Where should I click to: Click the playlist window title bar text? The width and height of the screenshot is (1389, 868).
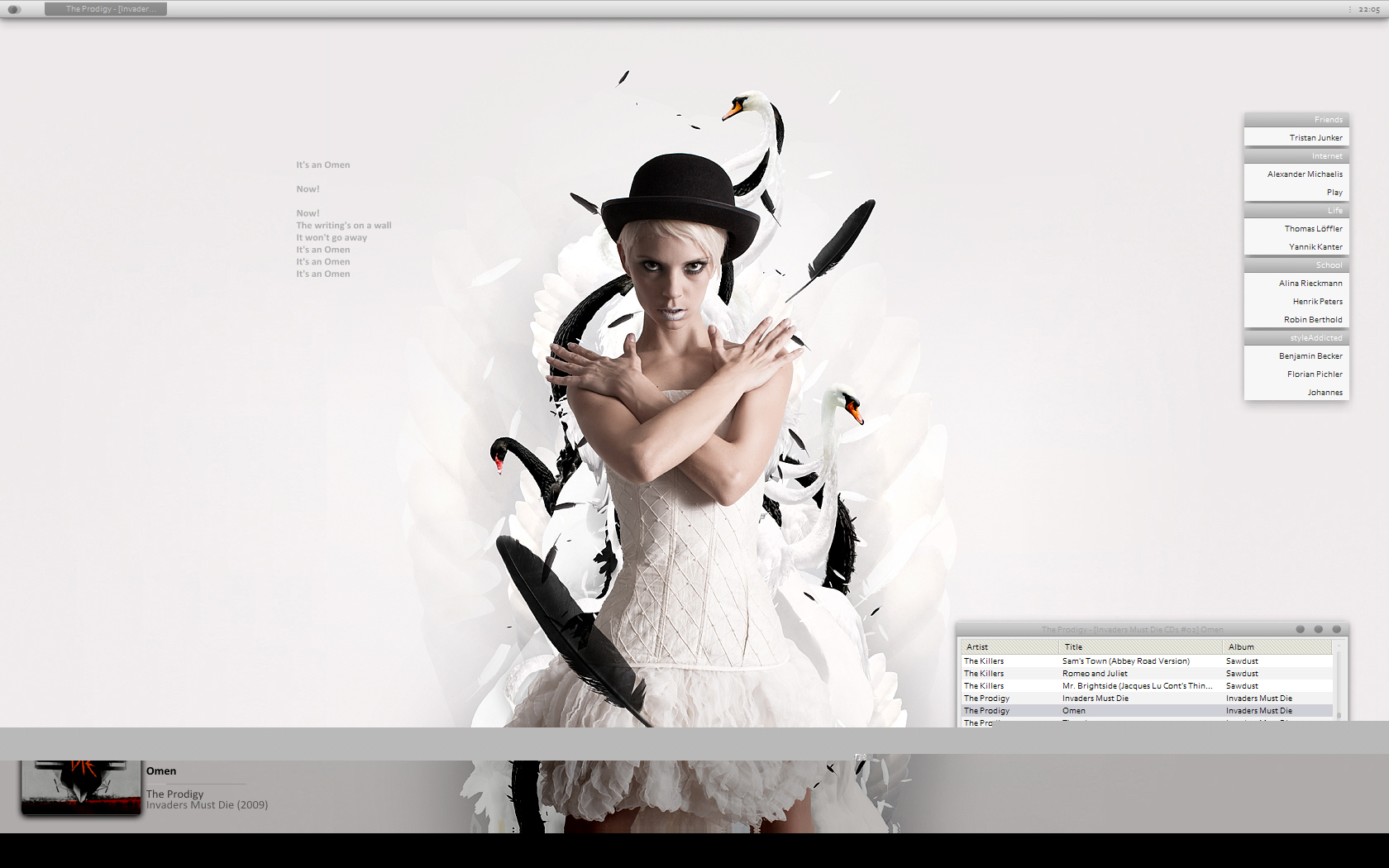[x=1133, y=630]
